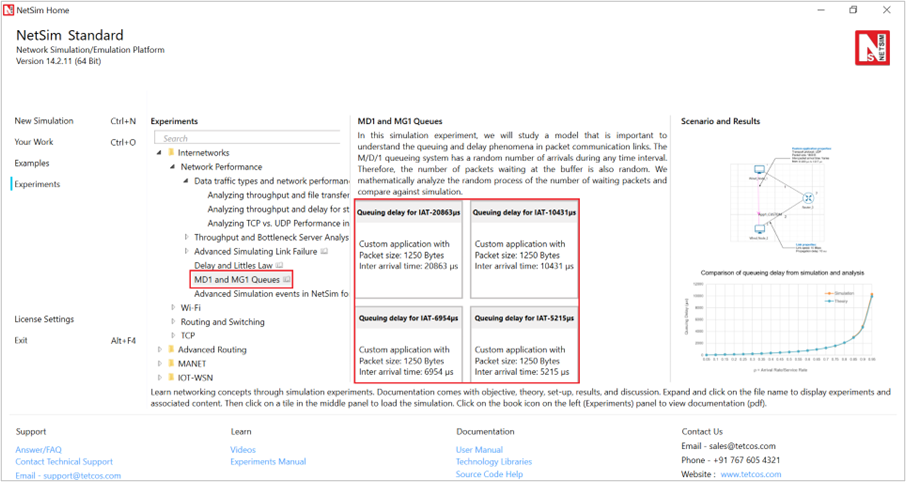
Task: Click the Experiments search box
Action: (x=250, y=138)
